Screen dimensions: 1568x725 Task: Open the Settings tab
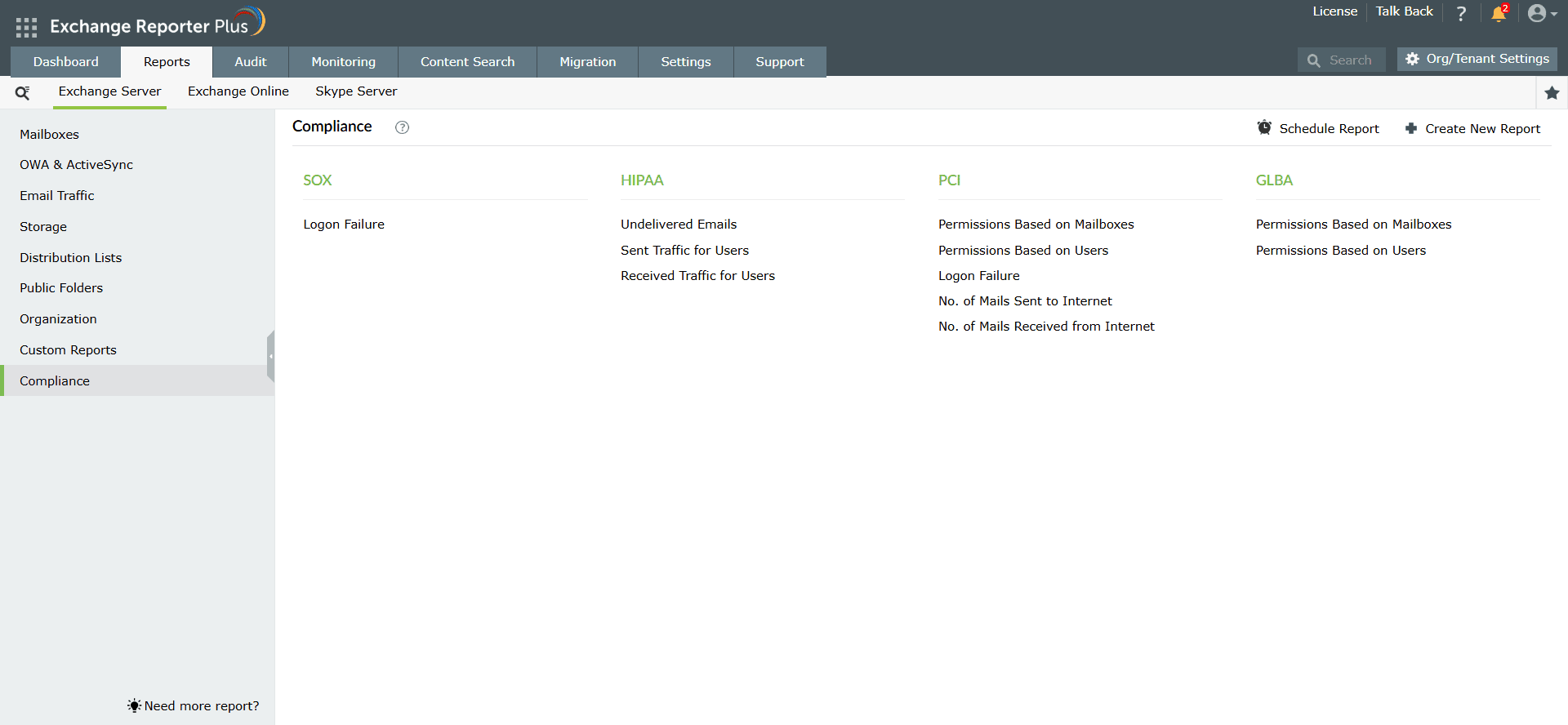coord(686,62)
